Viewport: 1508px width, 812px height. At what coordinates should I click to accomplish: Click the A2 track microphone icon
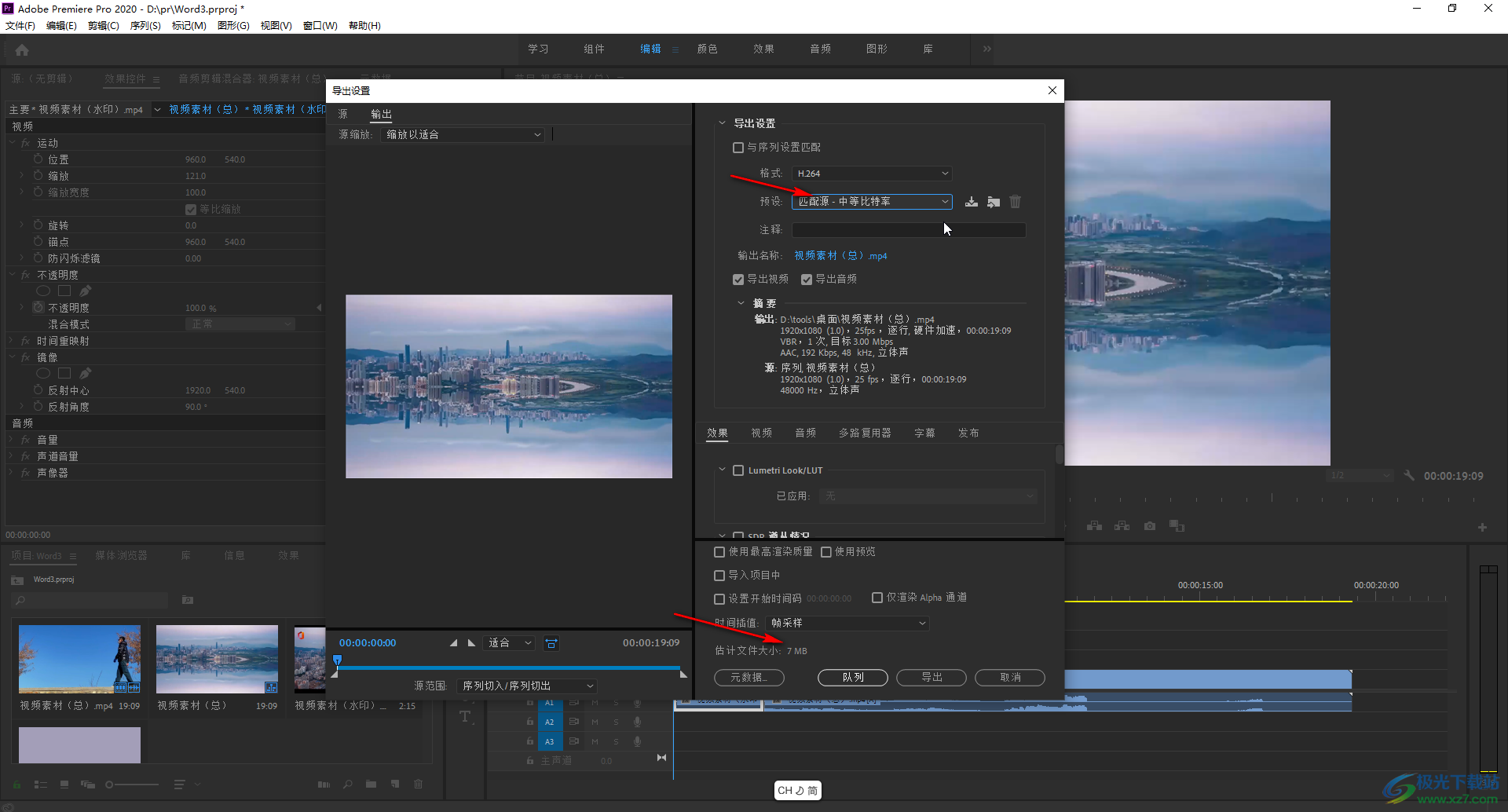637,722
